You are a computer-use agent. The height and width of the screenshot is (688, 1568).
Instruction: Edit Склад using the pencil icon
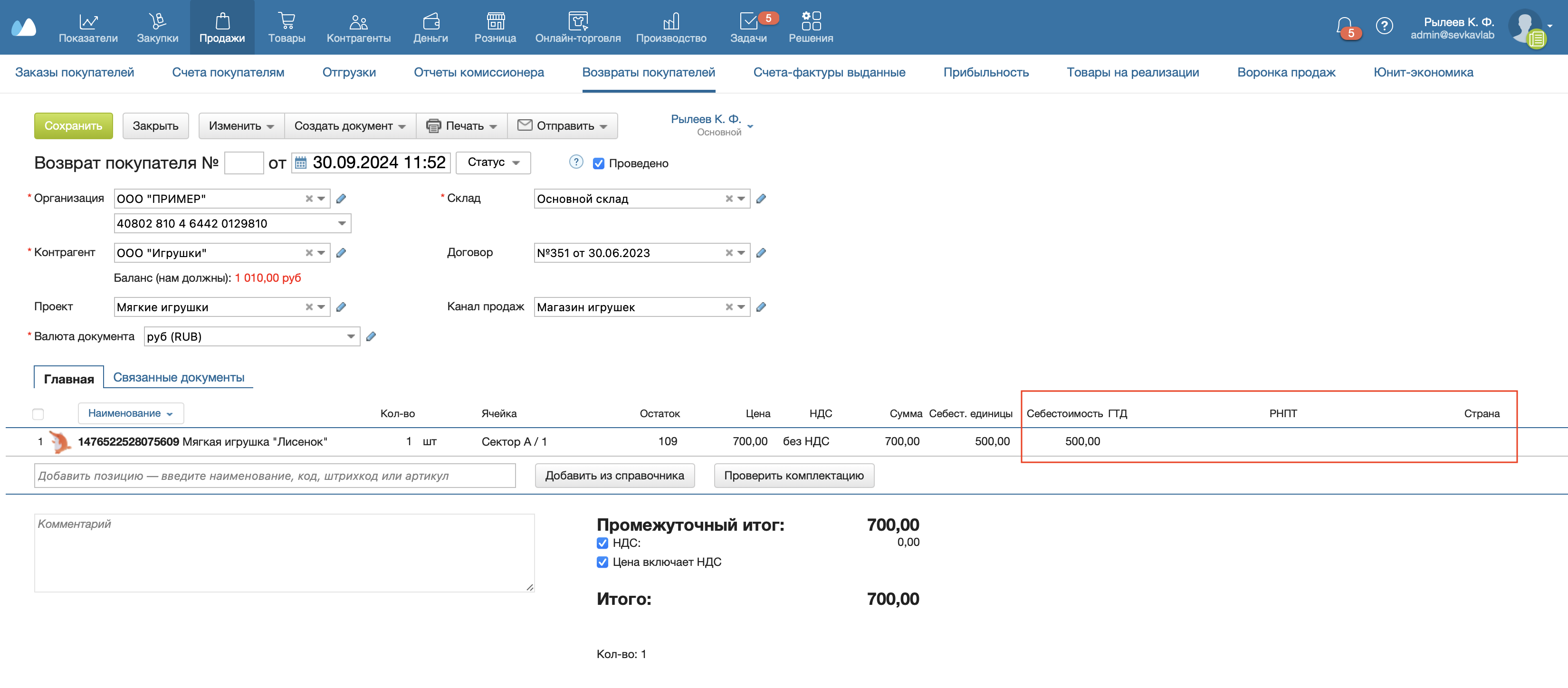coord(761,199)
